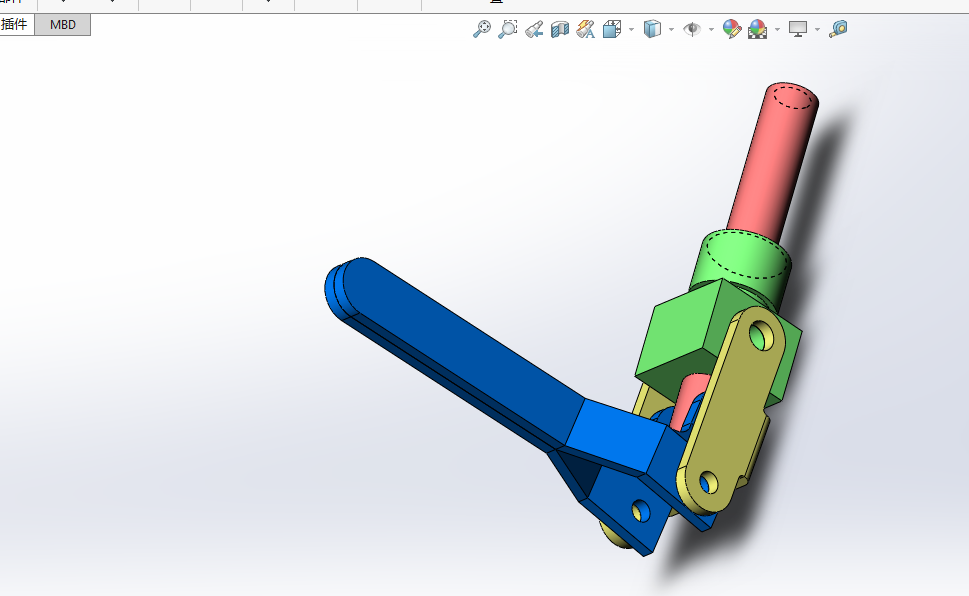Switch to the 插件 tab
The image size is (969, 596).
coord(14,25)
